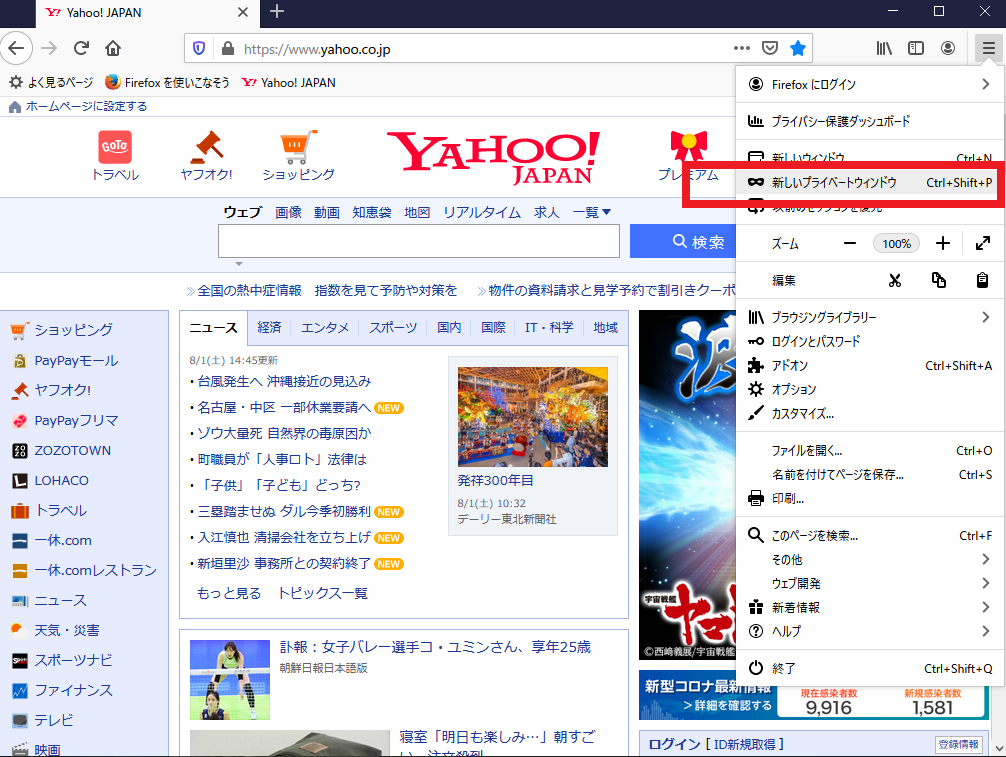
Task: Enter full screen with the expand arrows icon
Action: click(982, 243)
